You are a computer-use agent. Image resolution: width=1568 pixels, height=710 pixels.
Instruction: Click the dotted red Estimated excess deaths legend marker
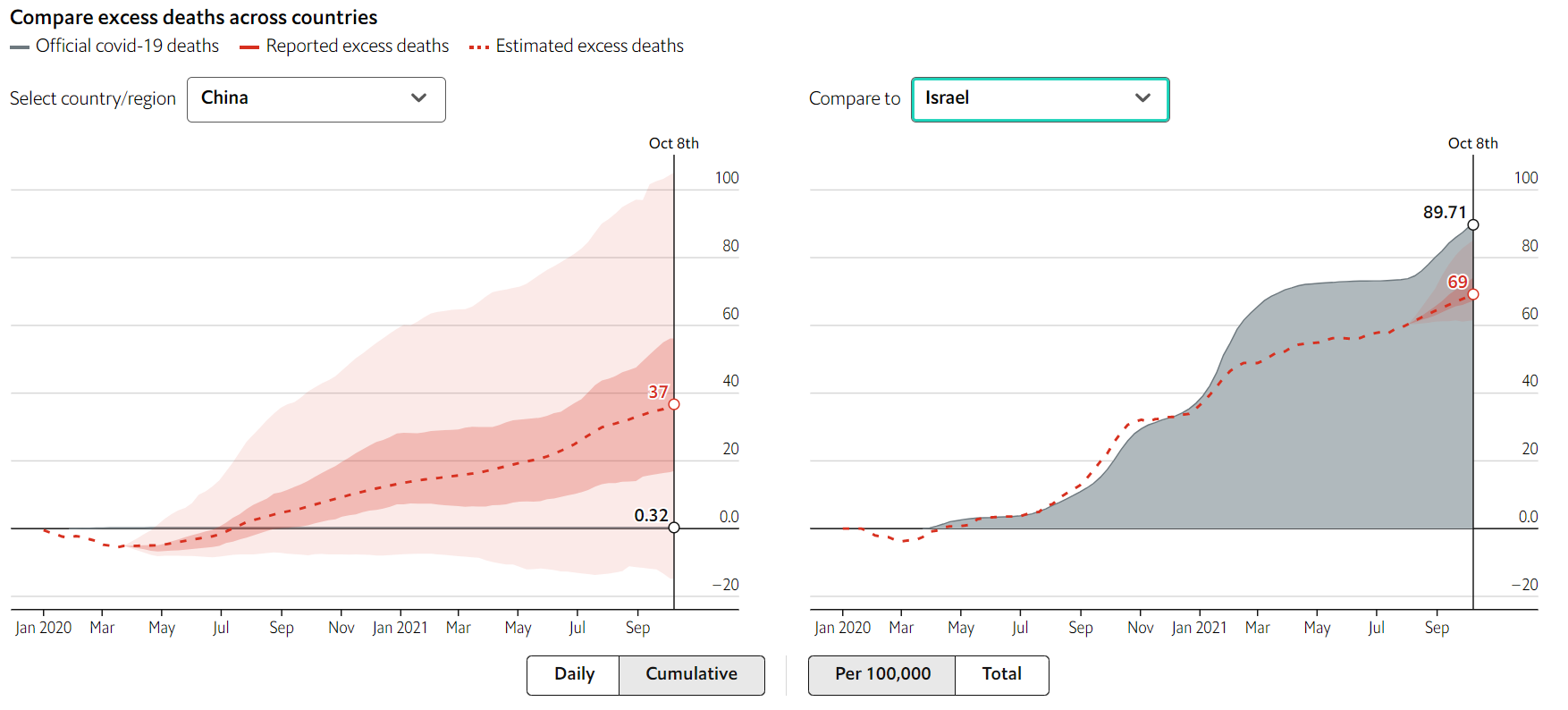pyautogui.click(x=479, y=47)
